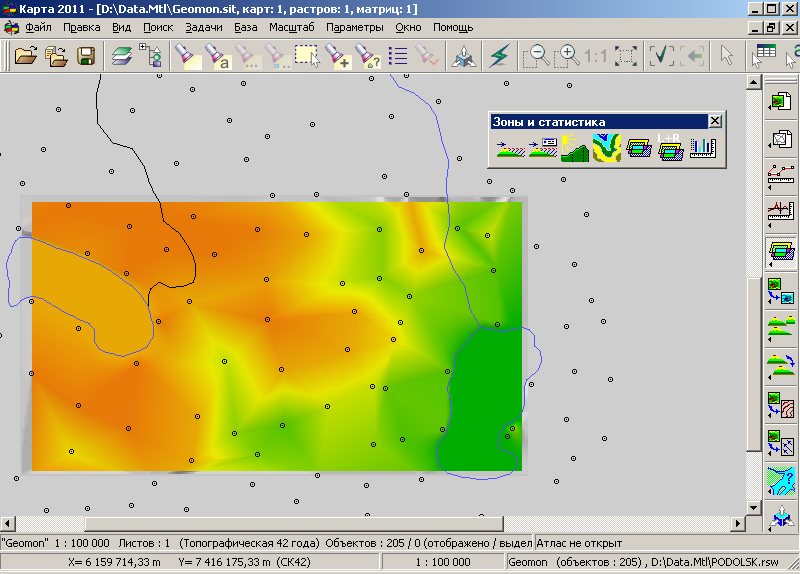The height and width of the screenshot is (574, 800).
Task: Click the pointer with table grid icon
Action: coord(763,56)
